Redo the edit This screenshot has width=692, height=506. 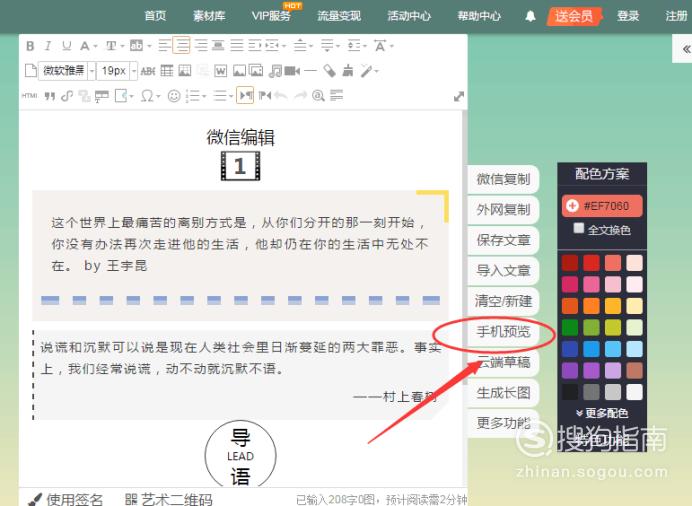point(300,95)
